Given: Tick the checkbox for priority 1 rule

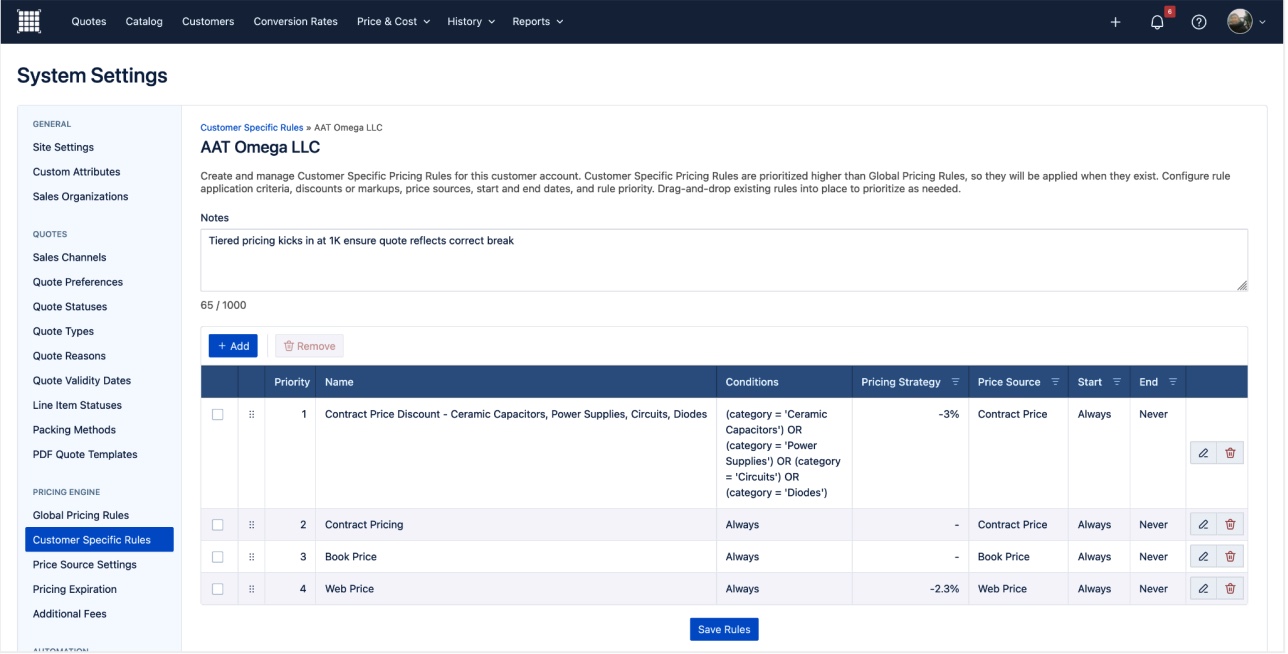Looking at the screenshot, I should point(218,415).
